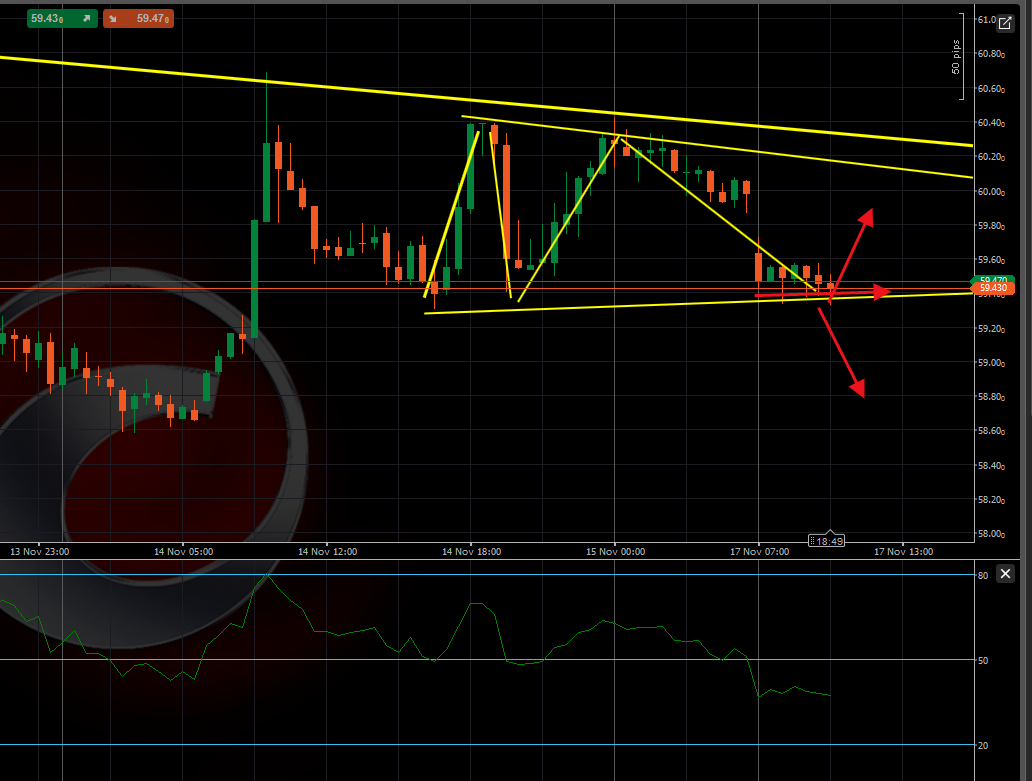Click the 59.60 price axis value
This screenshot has height=781, width=1032.
tap(991, 260)
